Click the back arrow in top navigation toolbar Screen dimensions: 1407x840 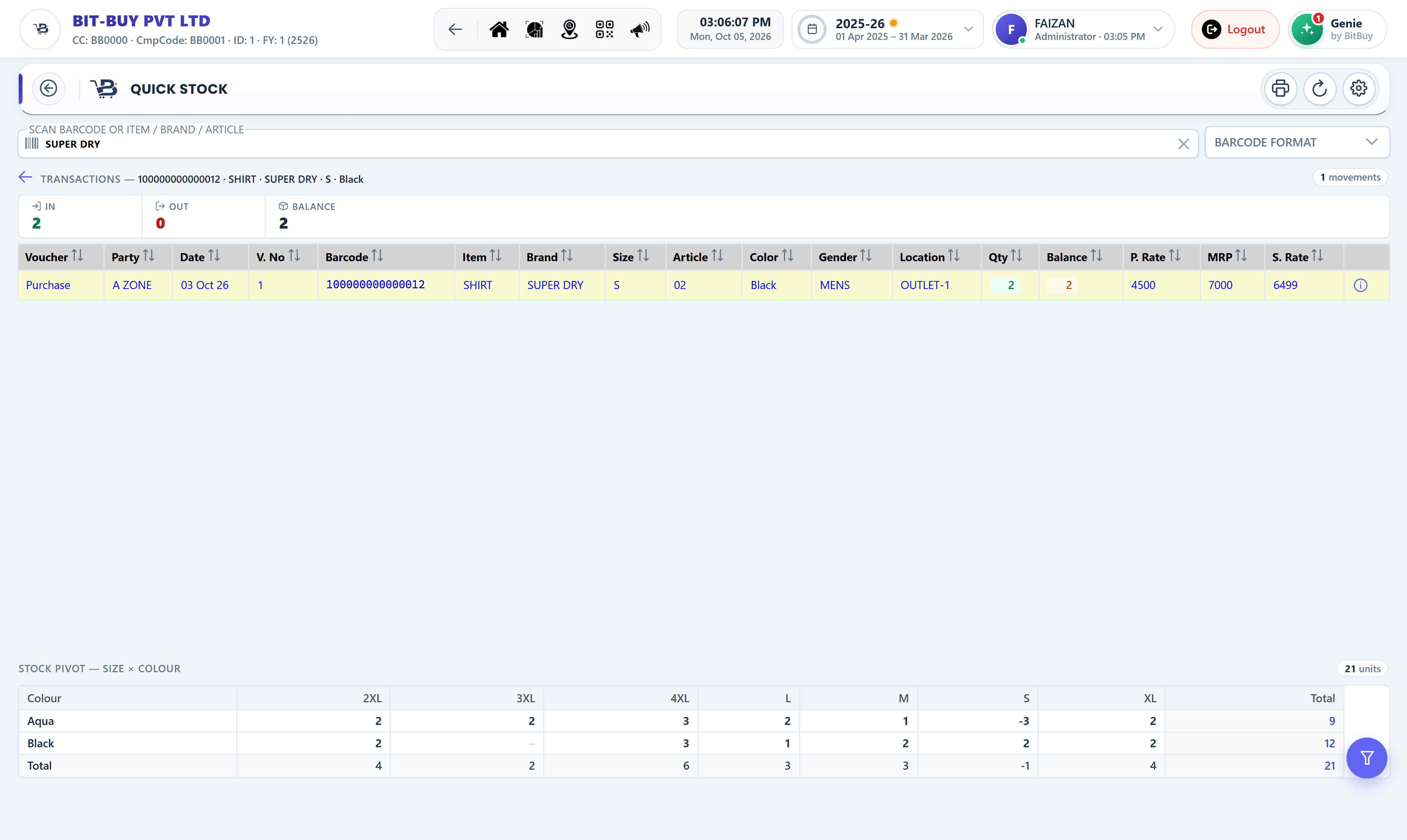point(455,29)
